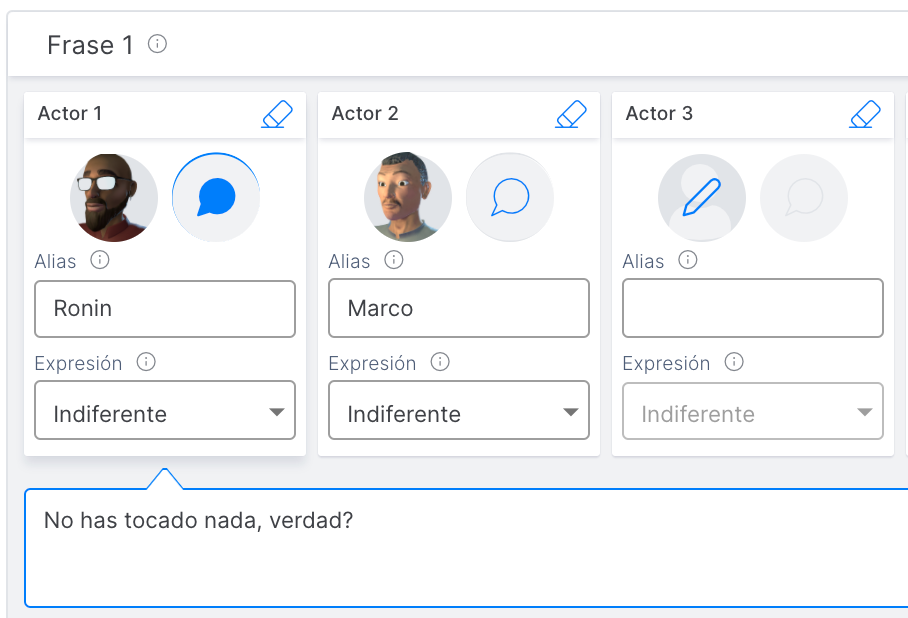
Task: Click the phrase text box 'No has tocado nada'
Action: point(466,548)
